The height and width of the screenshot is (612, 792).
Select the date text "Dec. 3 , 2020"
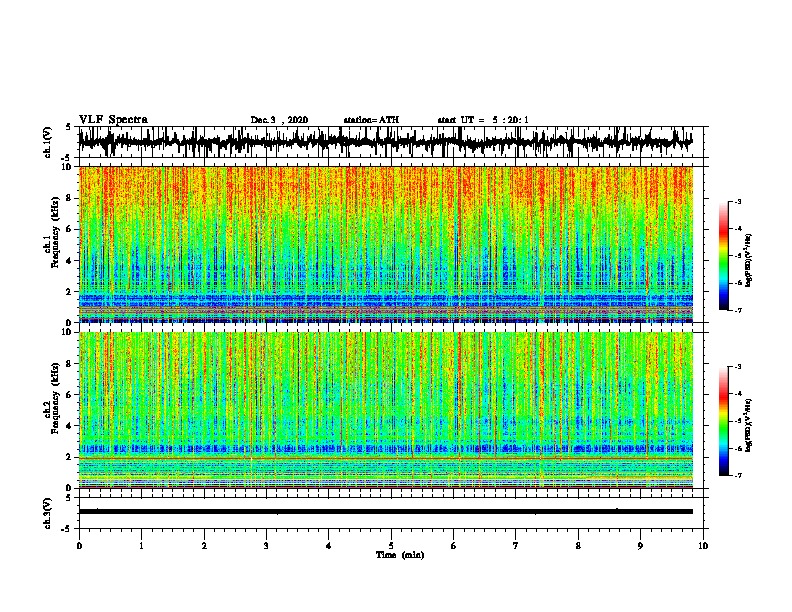coord(279,120)
